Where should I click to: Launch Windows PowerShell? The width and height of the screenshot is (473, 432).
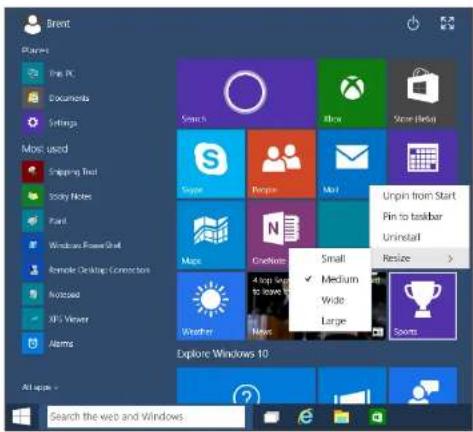coord(72,245)
